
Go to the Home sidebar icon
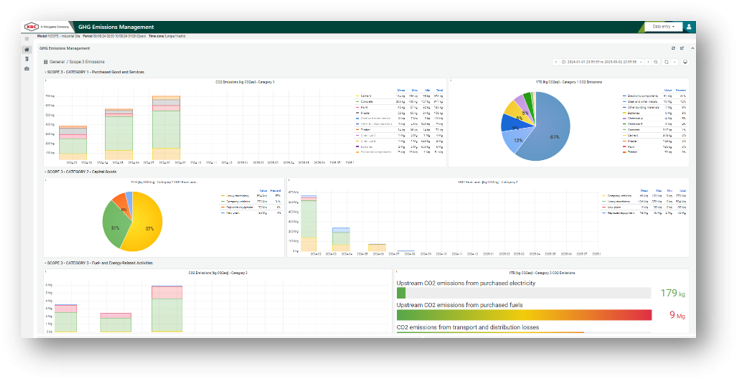coord(27,49)
